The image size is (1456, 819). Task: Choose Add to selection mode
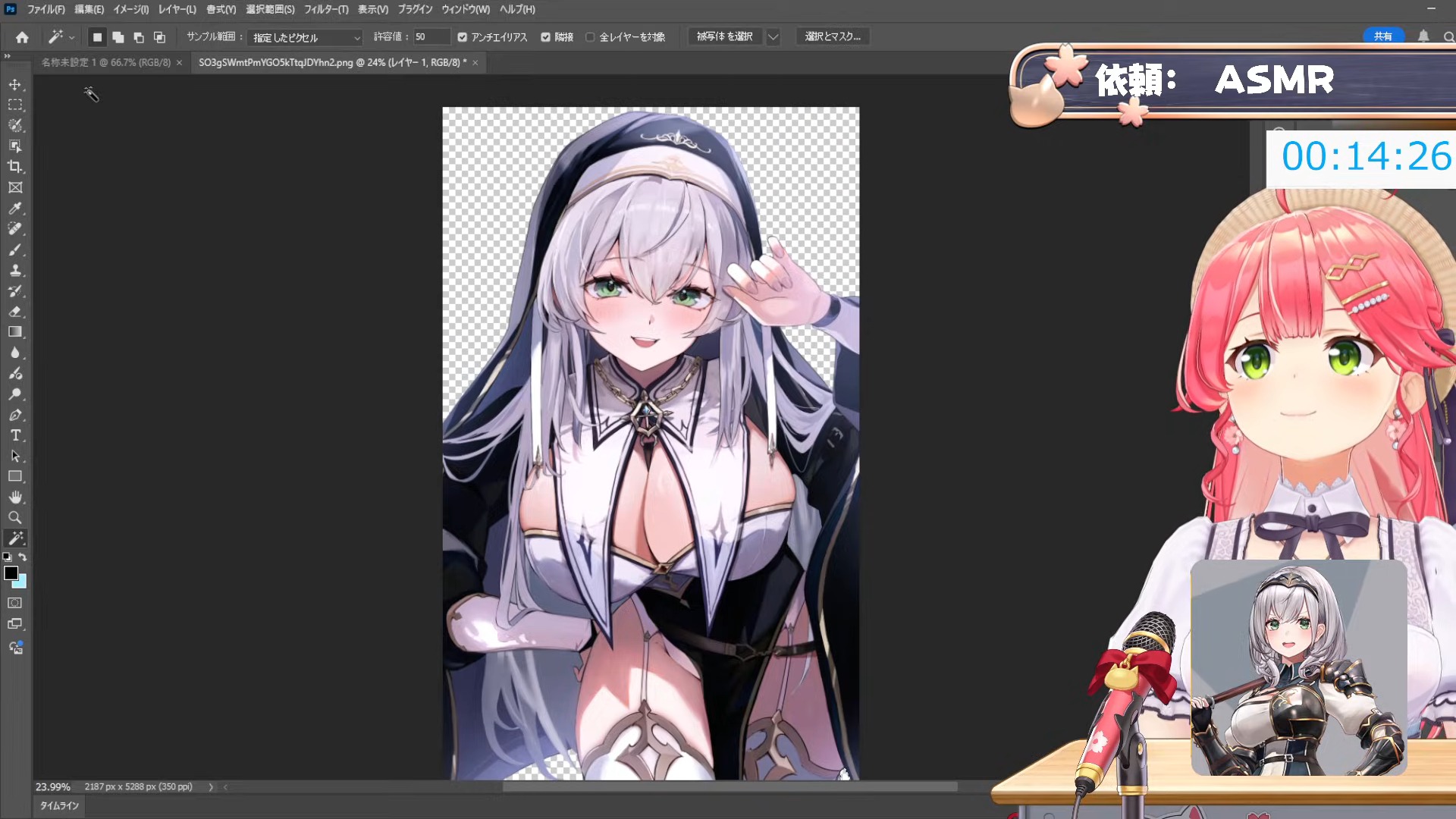[118, 36]
